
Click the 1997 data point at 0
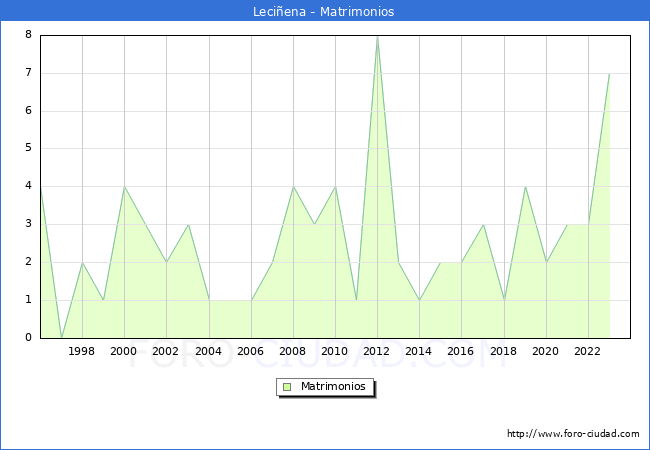coord(61,338)
